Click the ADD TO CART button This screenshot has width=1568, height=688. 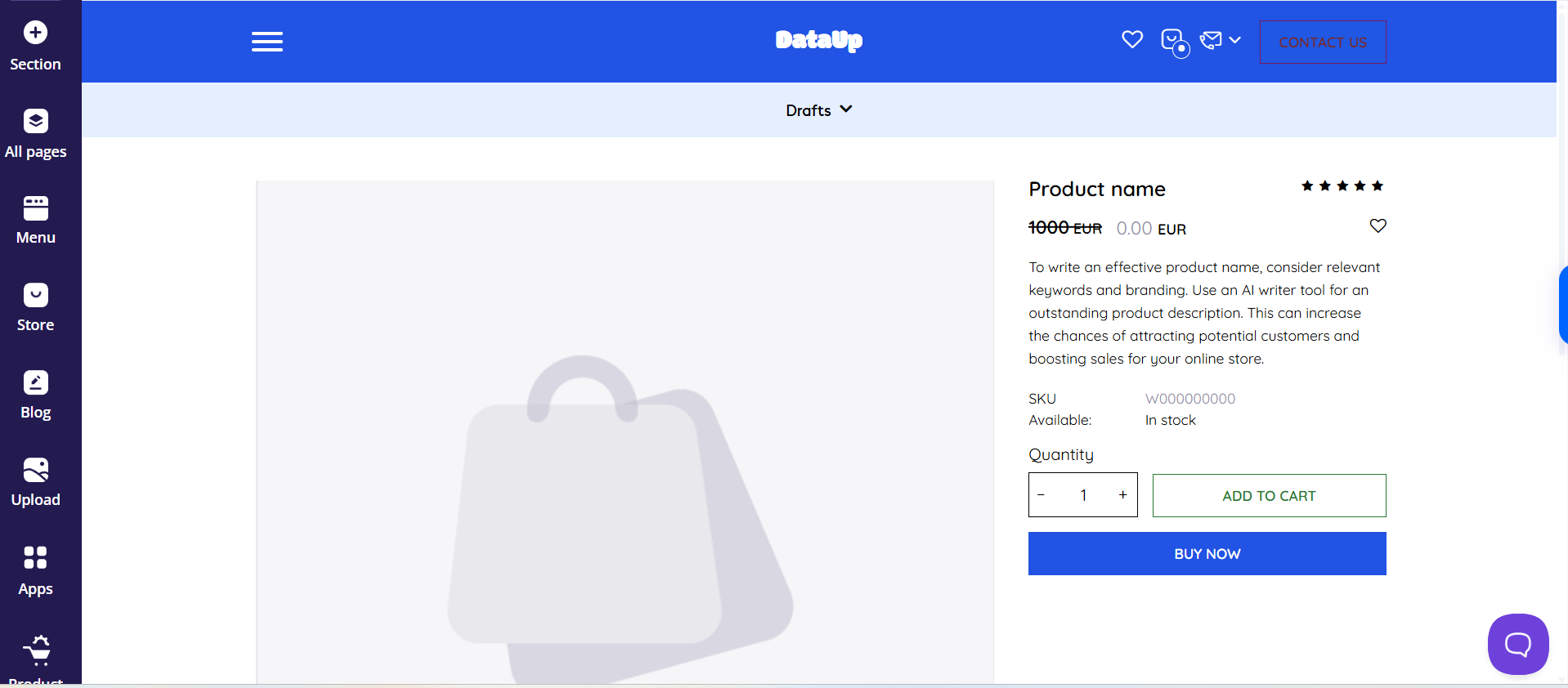[x=1269, y=495]
